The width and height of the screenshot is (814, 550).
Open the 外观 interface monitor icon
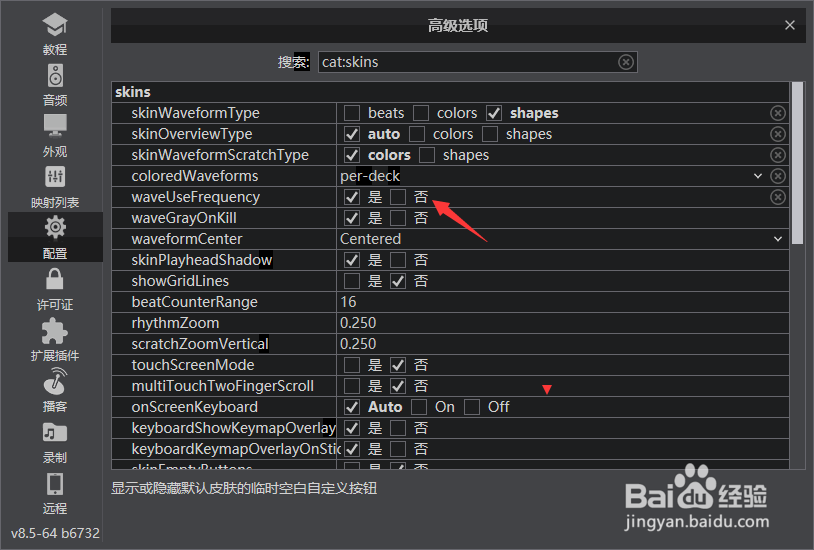coord(55,127)
